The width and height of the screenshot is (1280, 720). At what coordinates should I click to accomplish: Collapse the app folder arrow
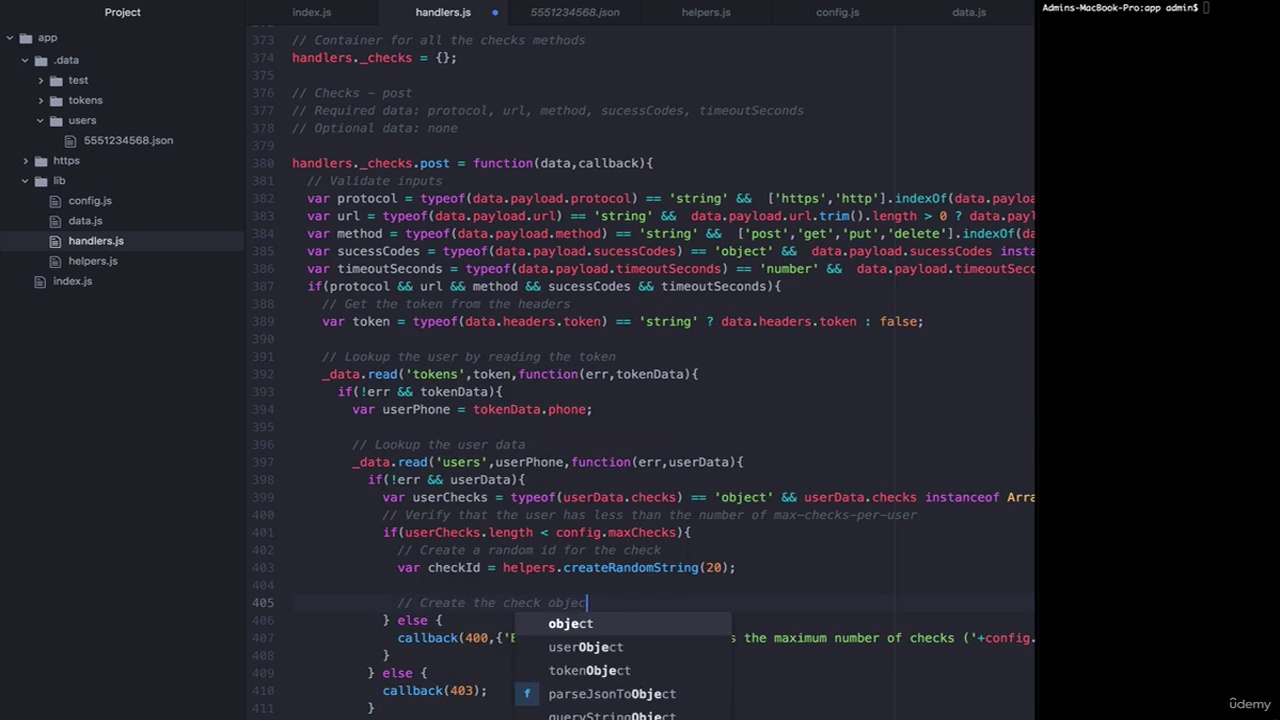(x=9, y=38)
